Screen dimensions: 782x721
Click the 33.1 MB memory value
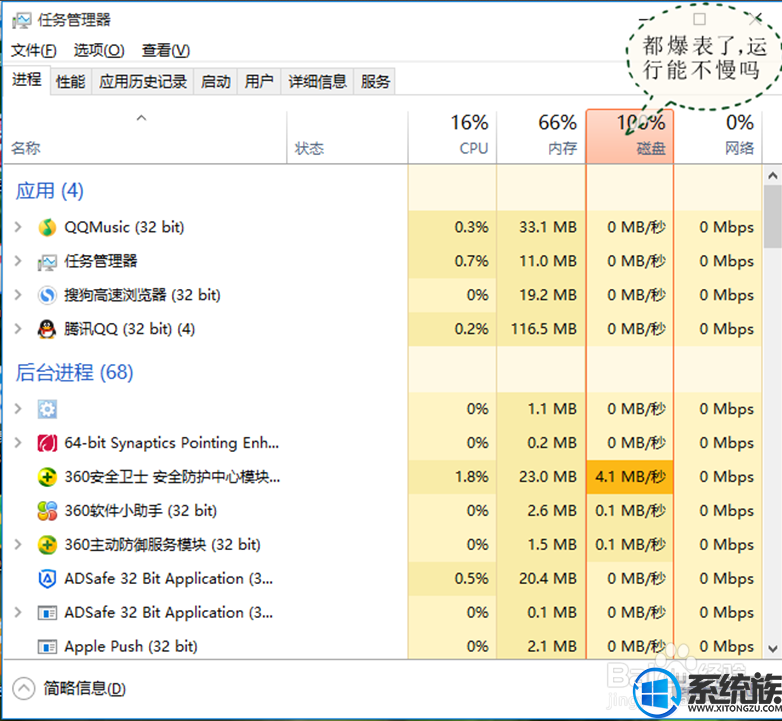548,227
